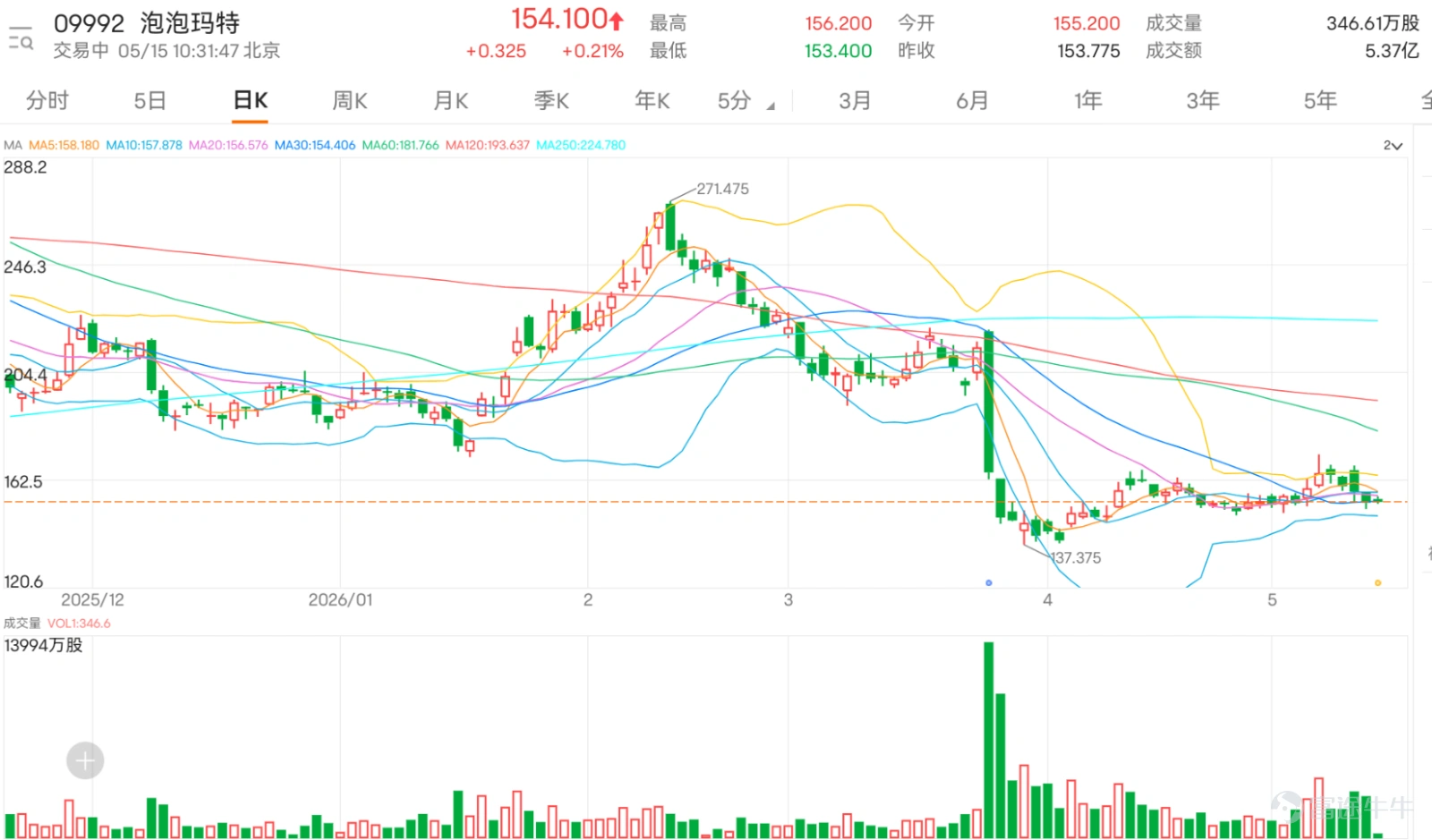Image resolution: width=1432 pixels, height=840 pixels.
Task: Set range to 3月
Action: (x=855, y=100)
